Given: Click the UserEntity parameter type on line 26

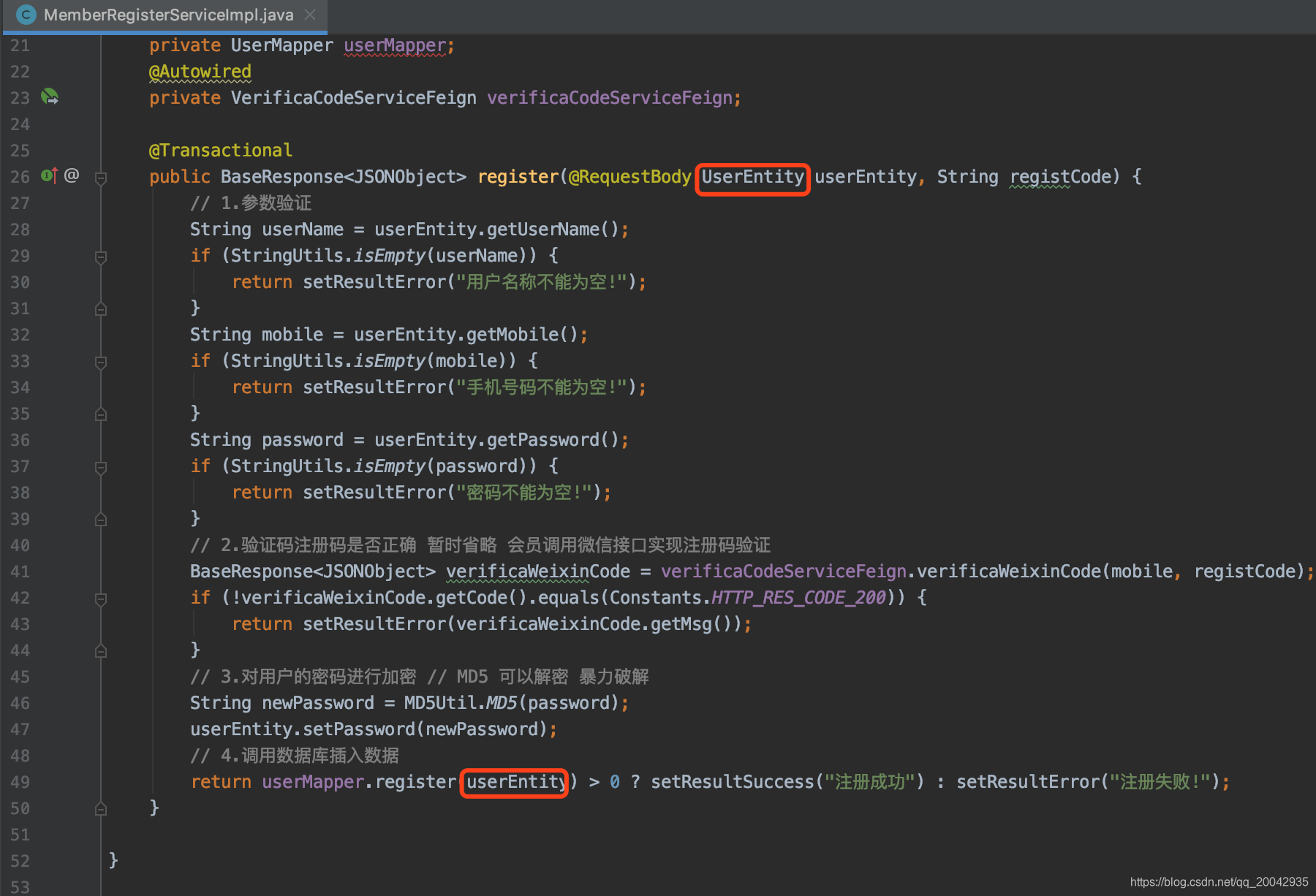Looking at the screenshot, I should pyautogui.click(x=753, y=177).
